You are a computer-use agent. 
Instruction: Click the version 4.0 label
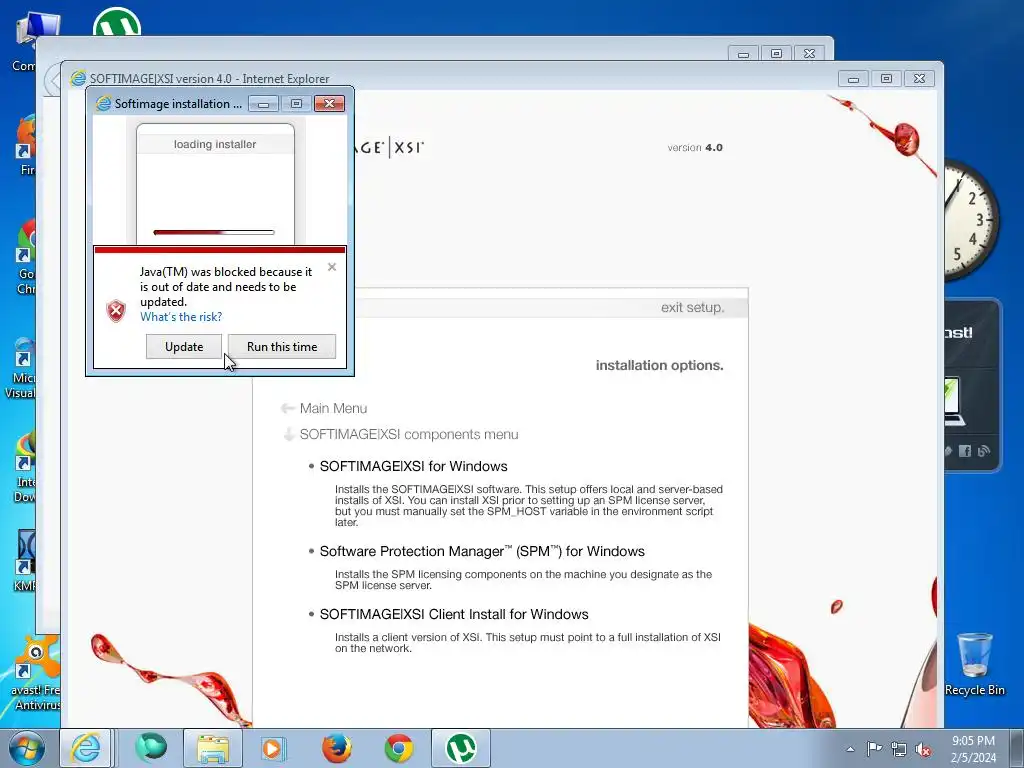coord(695,148)
